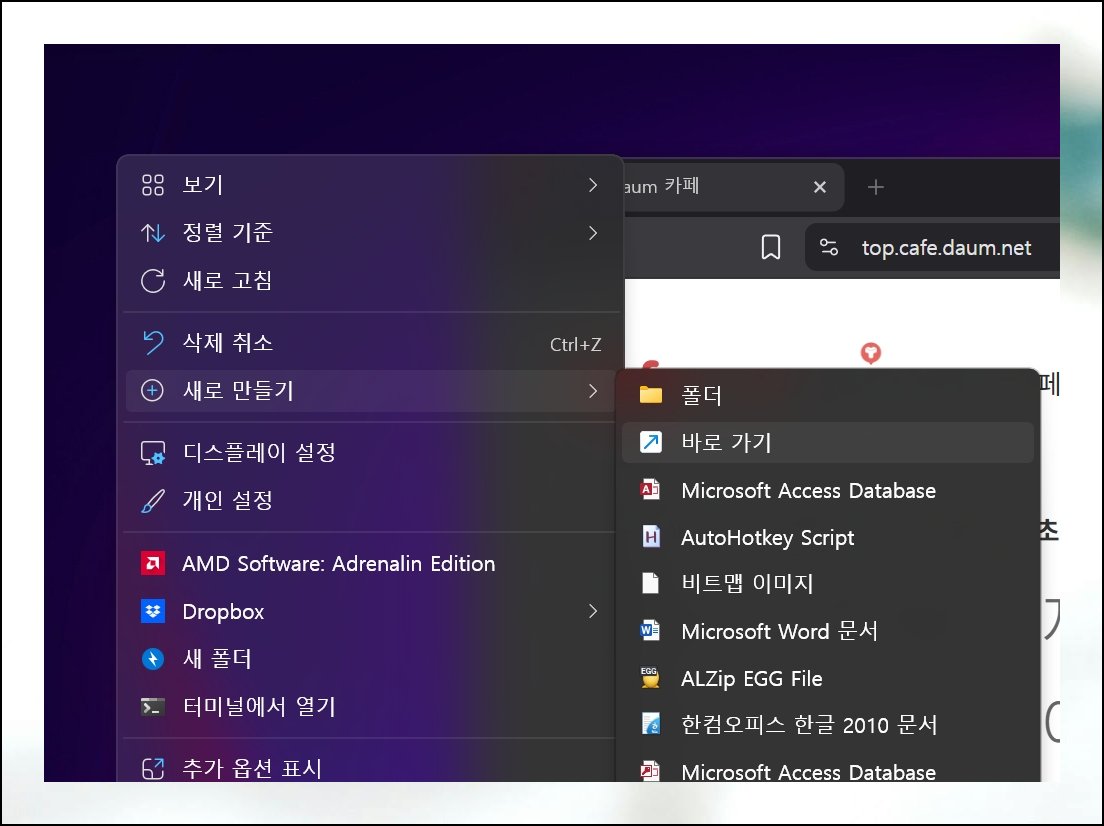This screenshot has width=1104, height=826.
Task: Click the blue Dropbox icon
Action: 153,611
